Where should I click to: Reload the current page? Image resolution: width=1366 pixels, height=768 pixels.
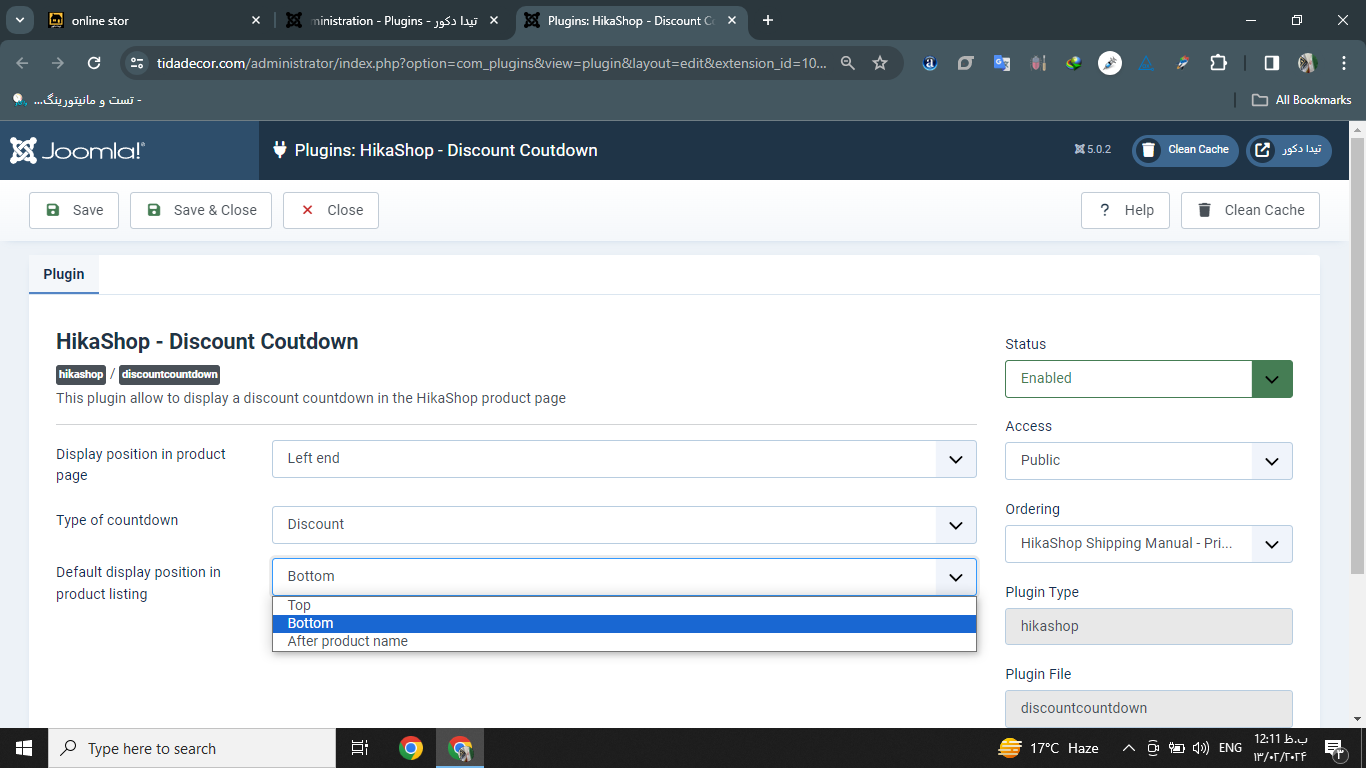click(x=94, y=63)
